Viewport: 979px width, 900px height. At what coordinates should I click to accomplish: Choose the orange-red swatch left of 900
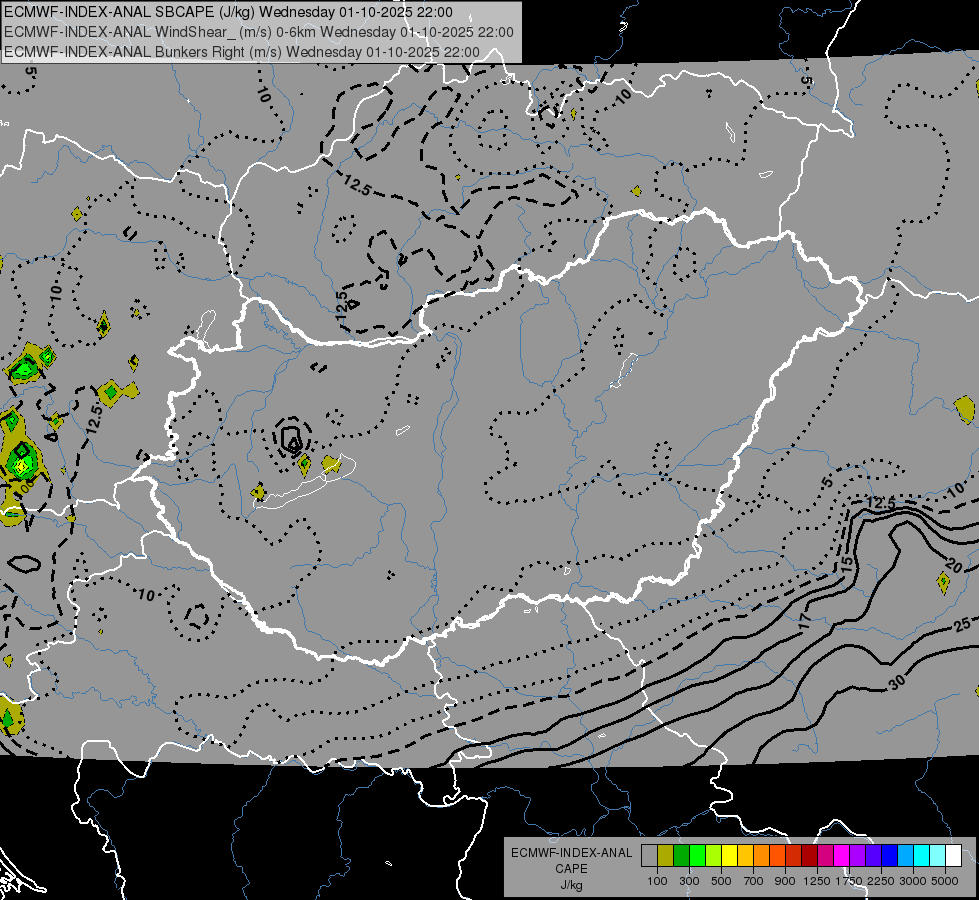(x=777, y=856)
